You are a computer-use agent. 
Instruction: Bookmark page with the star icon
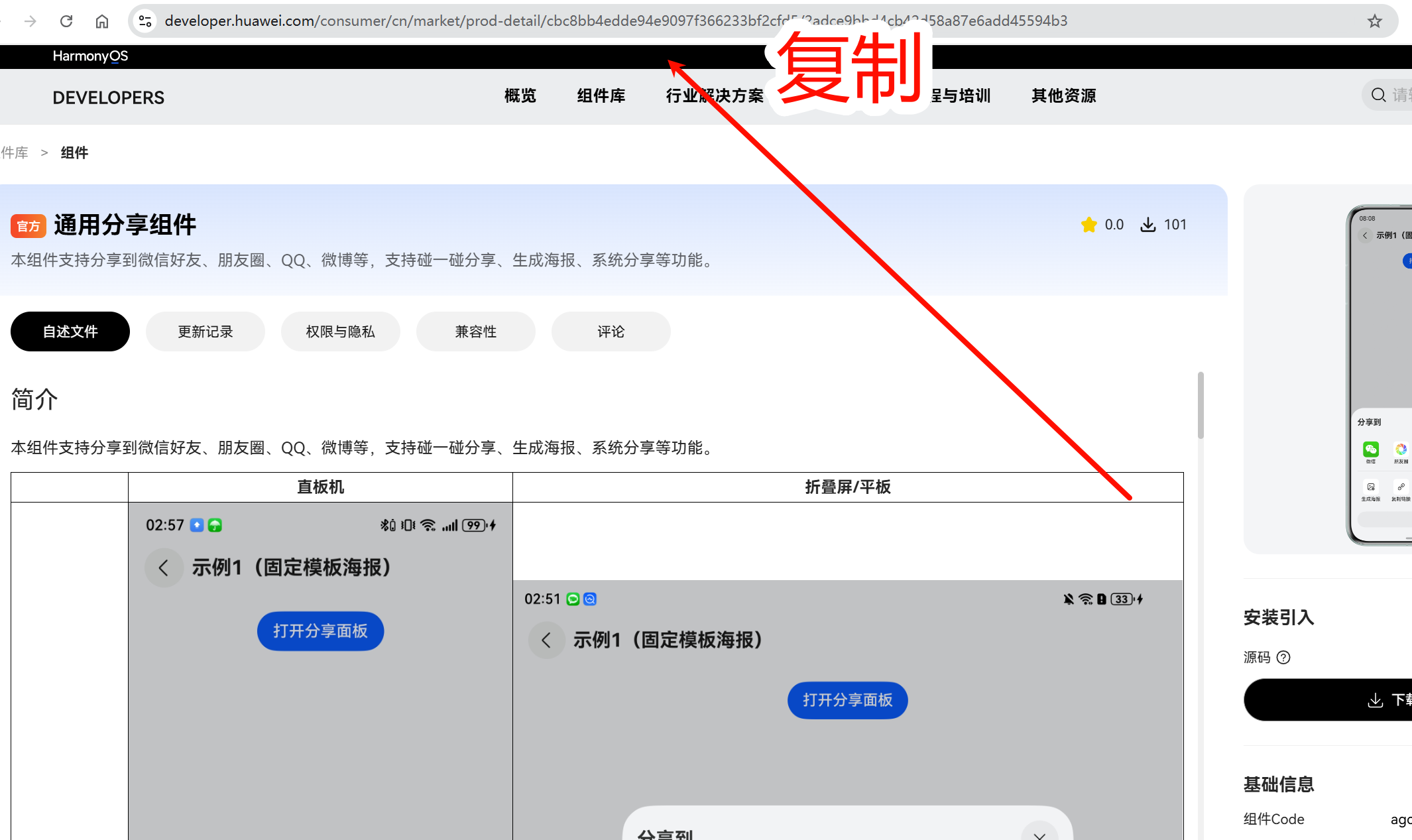click(1374, 21)
